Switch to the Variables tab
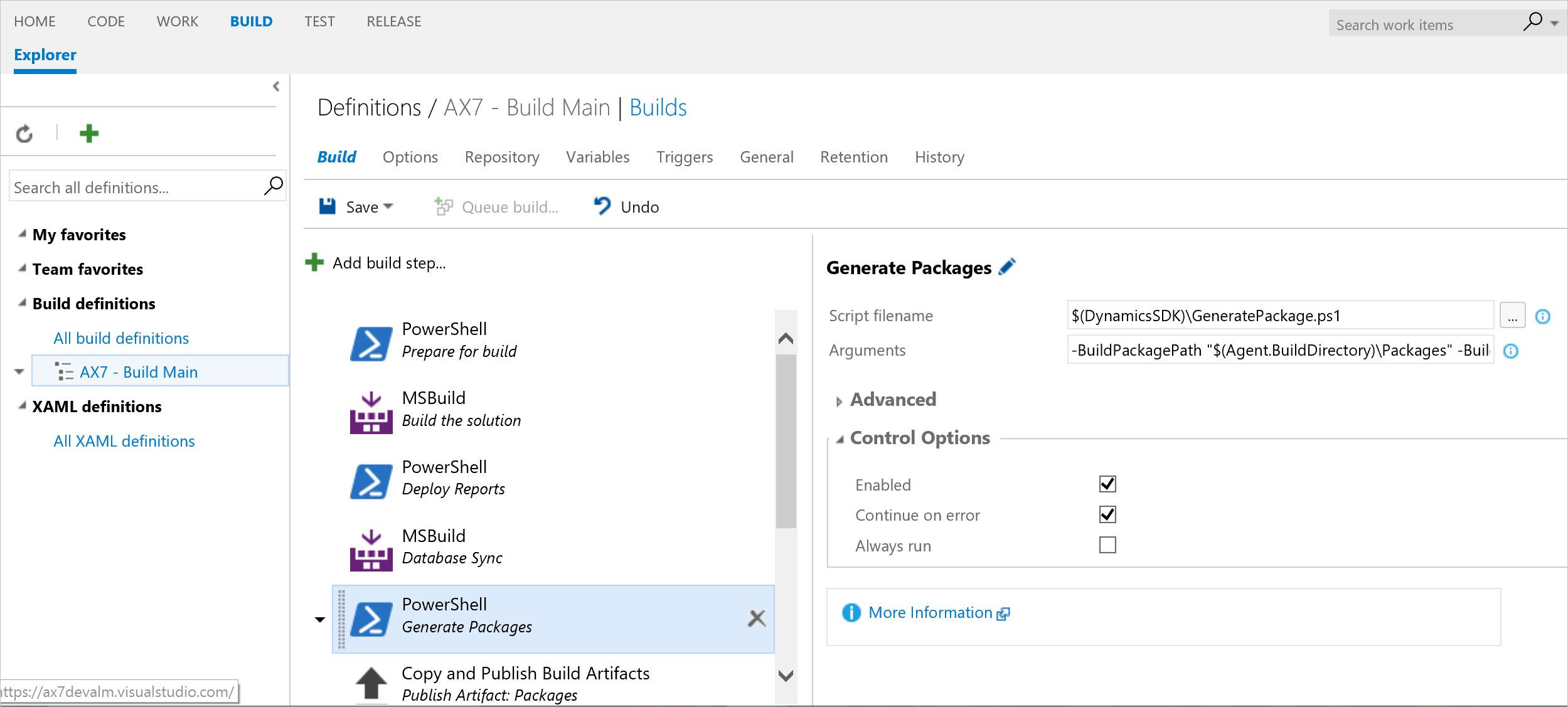Viewport: 1568px width, 707px height. click(x=597, y=157)
